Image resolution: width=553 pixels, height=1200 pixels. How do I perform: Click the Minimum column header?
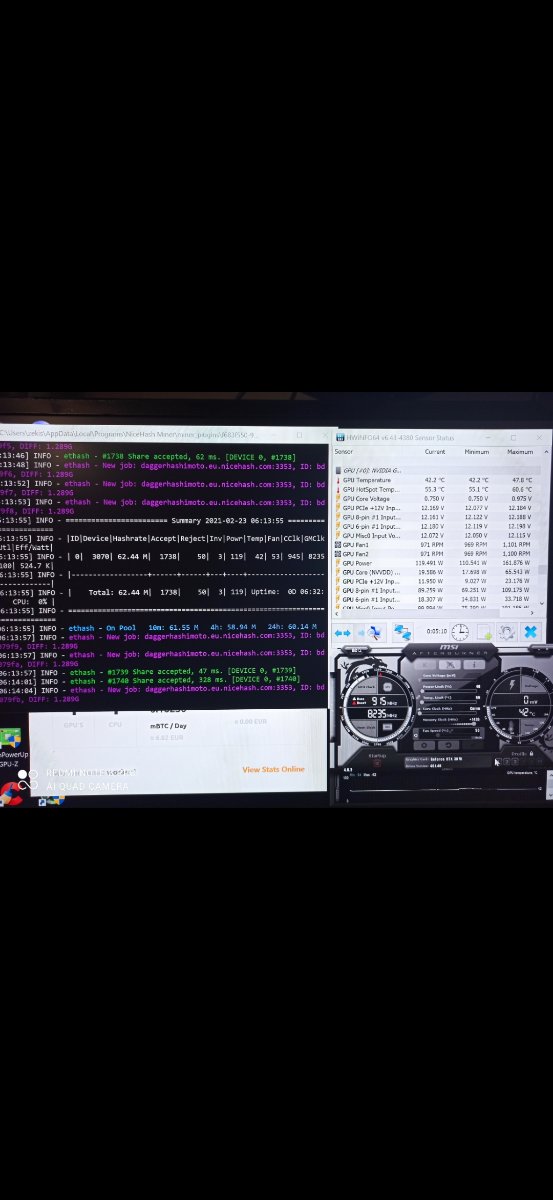pos(478,452)
